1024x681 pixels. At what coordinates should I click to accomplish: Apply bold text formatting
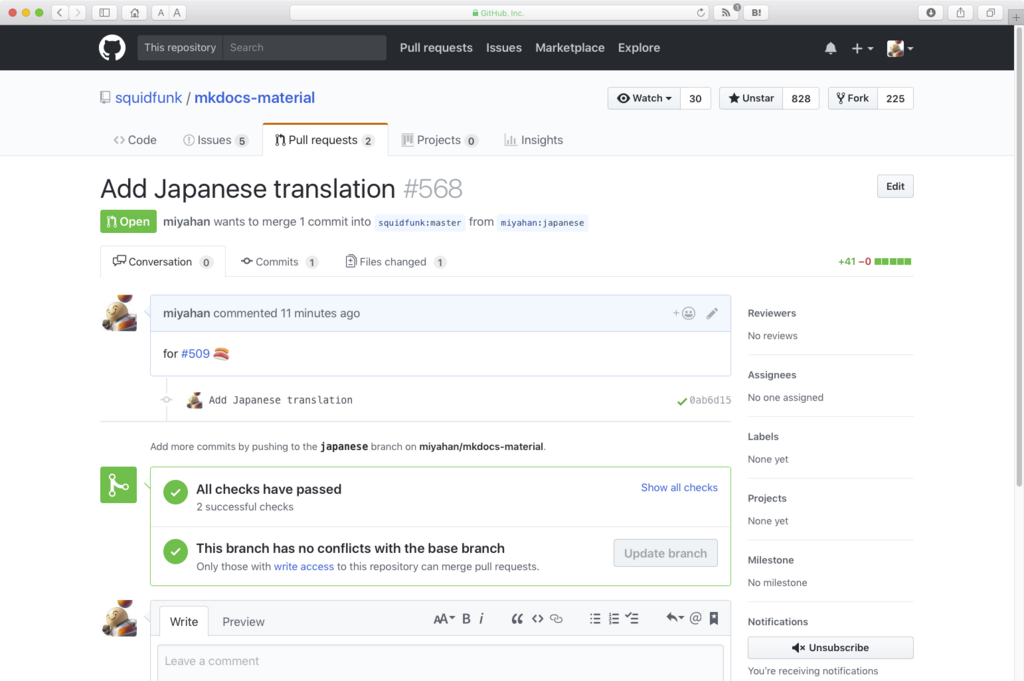[466, 618]
